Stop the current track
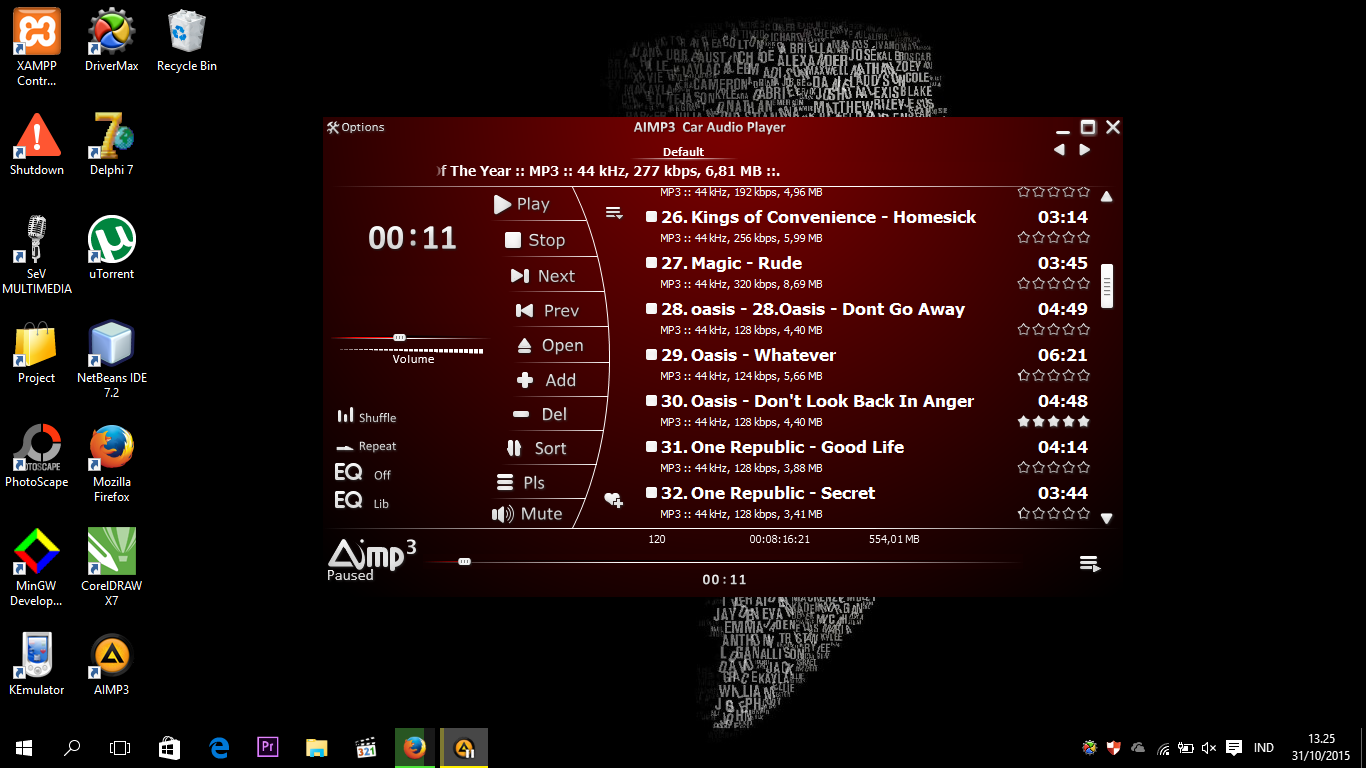The width and height of the screenshot is (1366, 768). [535, 240]
